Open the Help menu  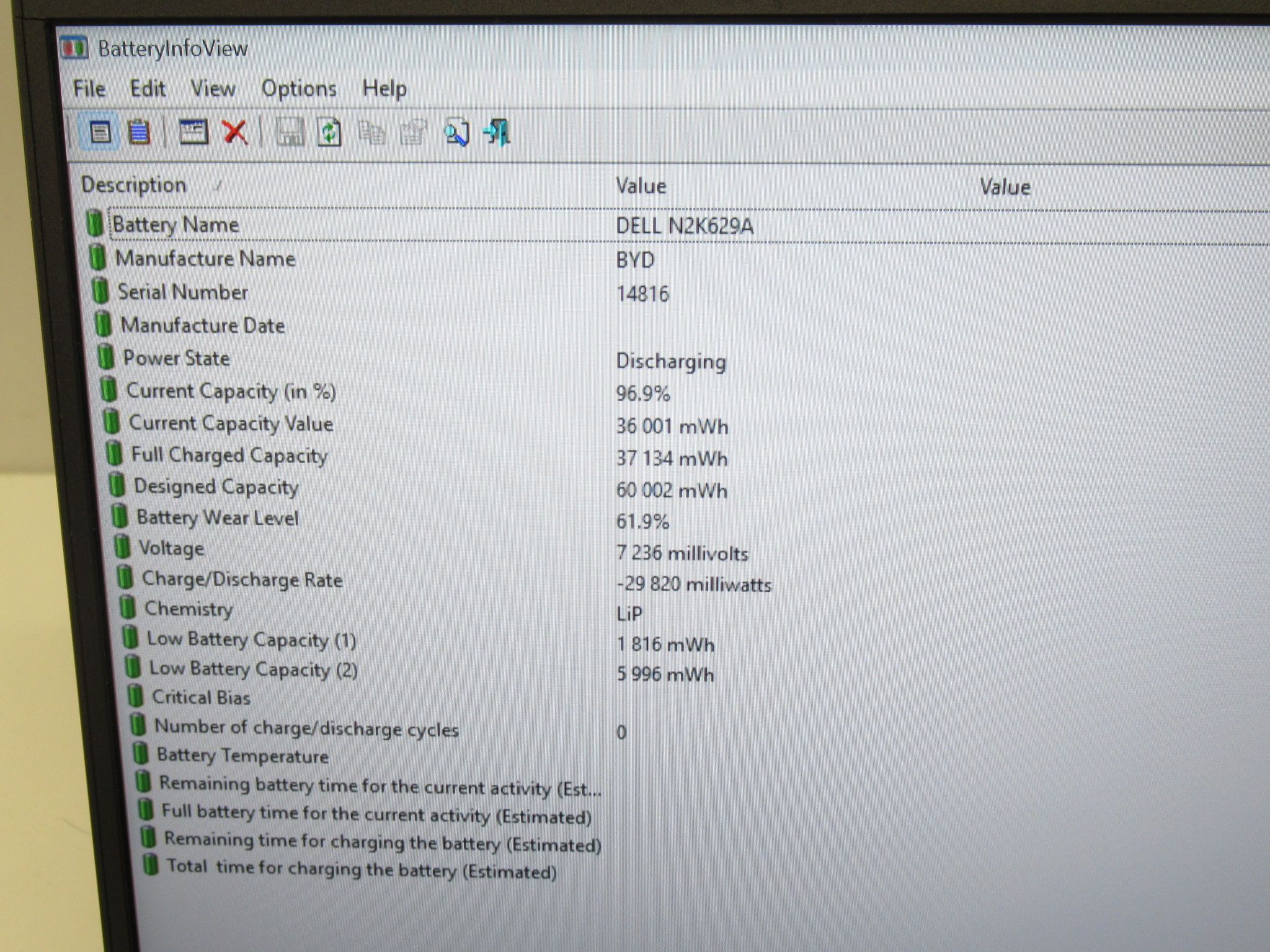click(384, 89)
